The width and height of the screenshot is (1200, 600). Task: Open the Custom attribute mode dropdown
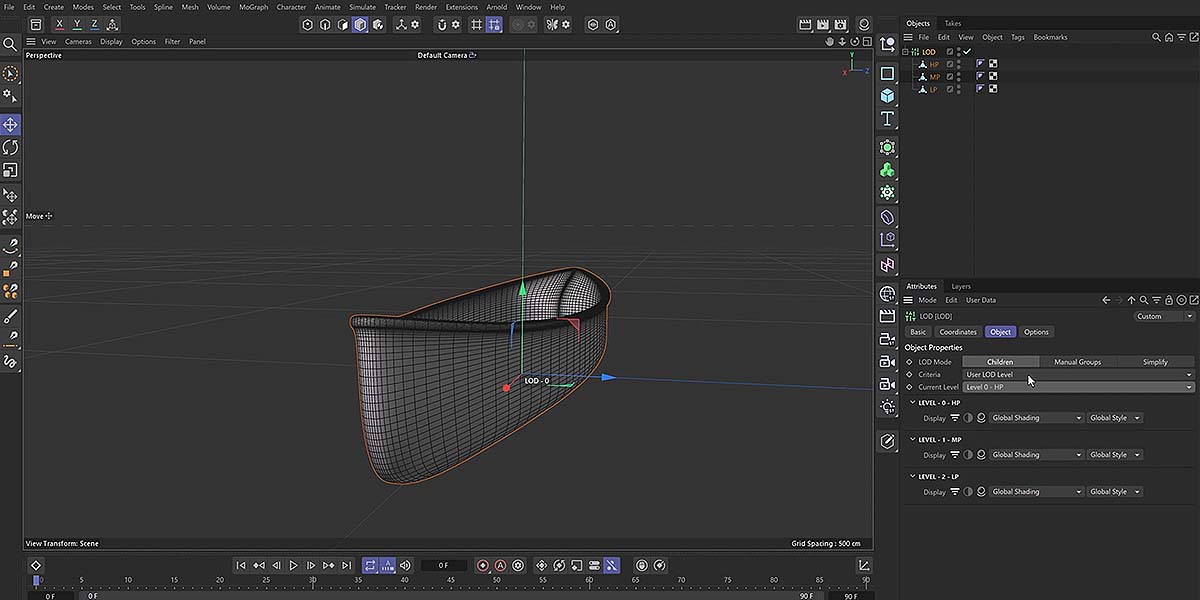(x=1164, y=316)
